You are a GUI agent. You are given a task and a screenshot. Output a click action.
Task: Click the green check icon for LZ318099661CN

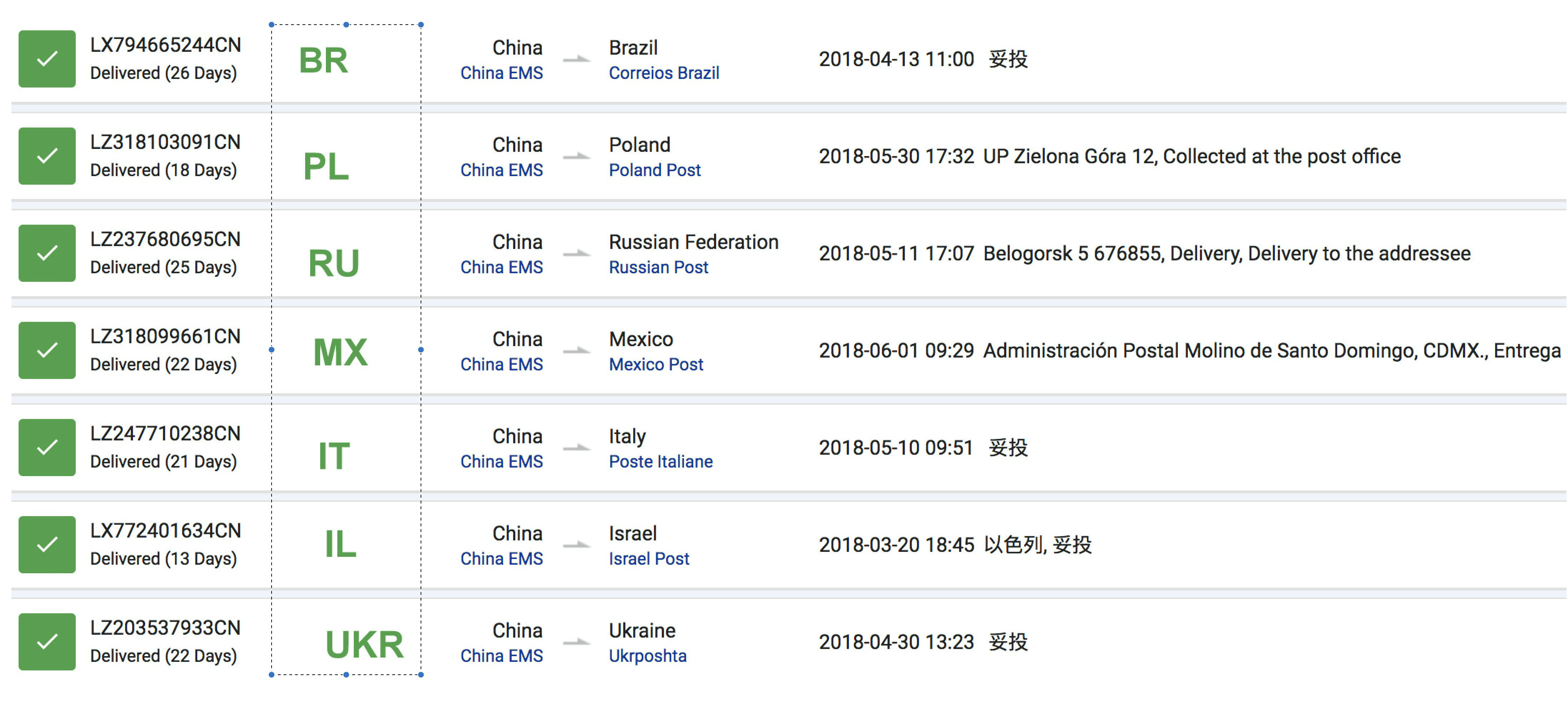tap(47, 350)
